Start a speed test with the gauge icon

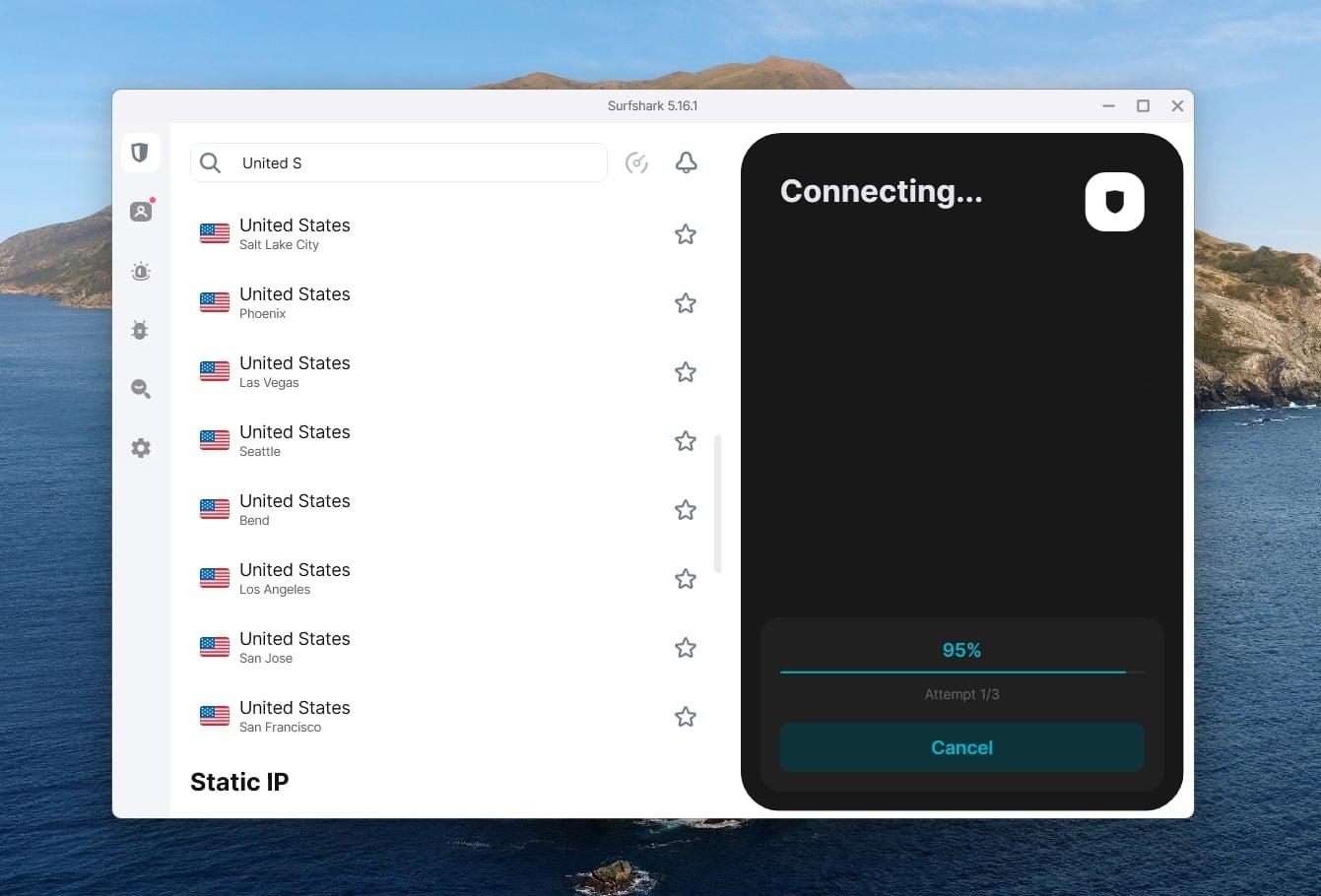point(636,161)
